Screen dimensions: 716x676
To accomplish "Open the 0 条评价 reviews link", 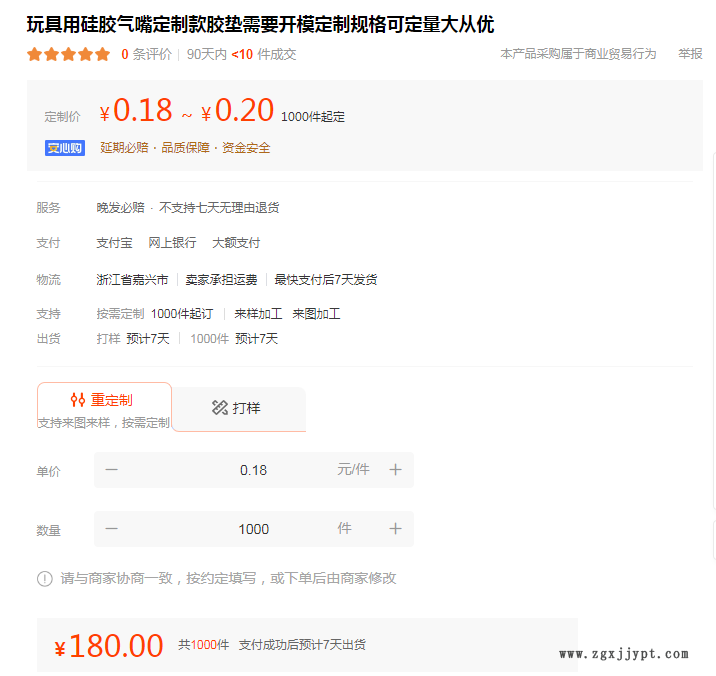I will pos(146,54).
